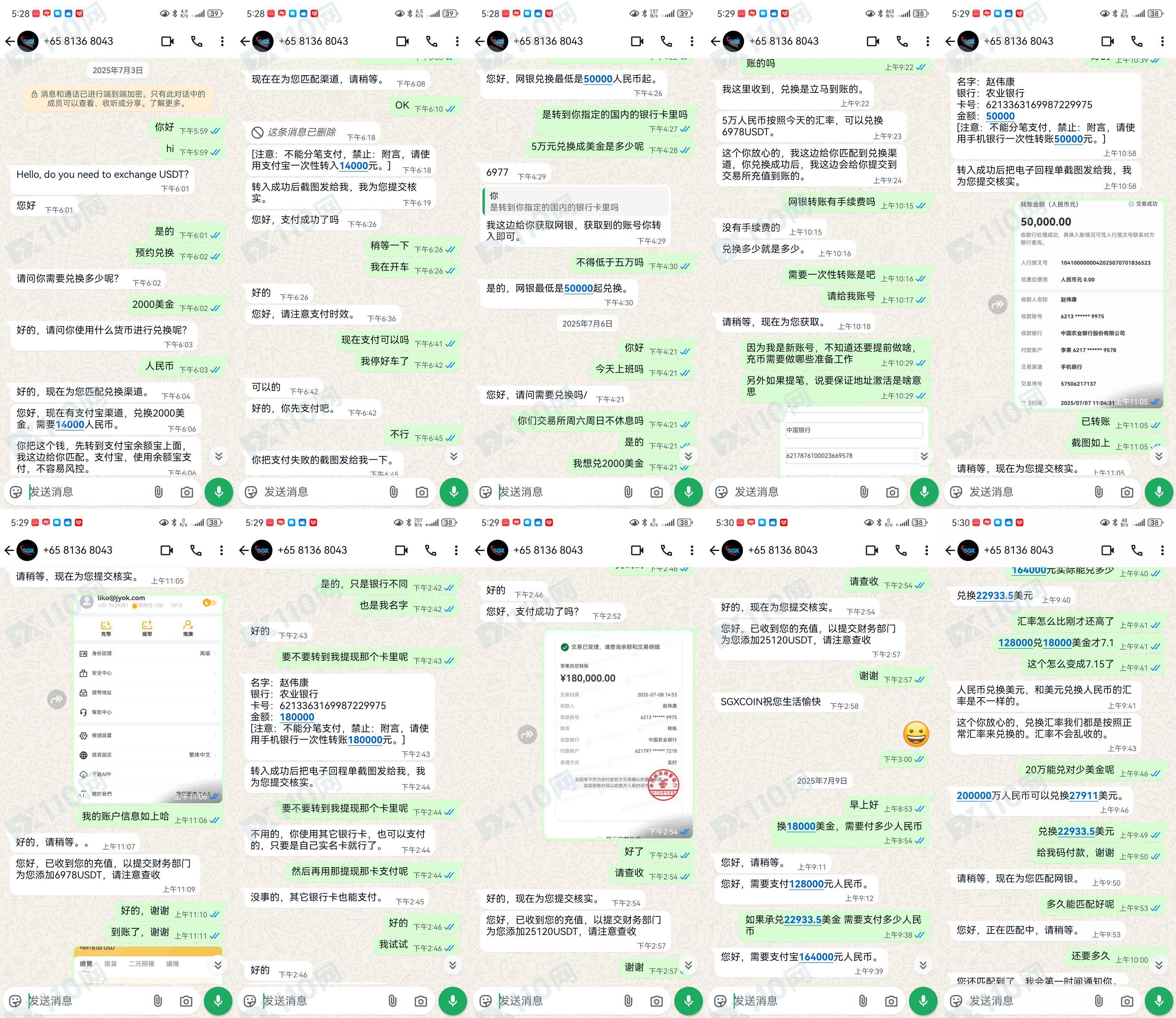Viewport: 1176px width, 1018px height.
Task: Tap microphone button in chat dated 2025年7月3日
Action: pos(219,492)
